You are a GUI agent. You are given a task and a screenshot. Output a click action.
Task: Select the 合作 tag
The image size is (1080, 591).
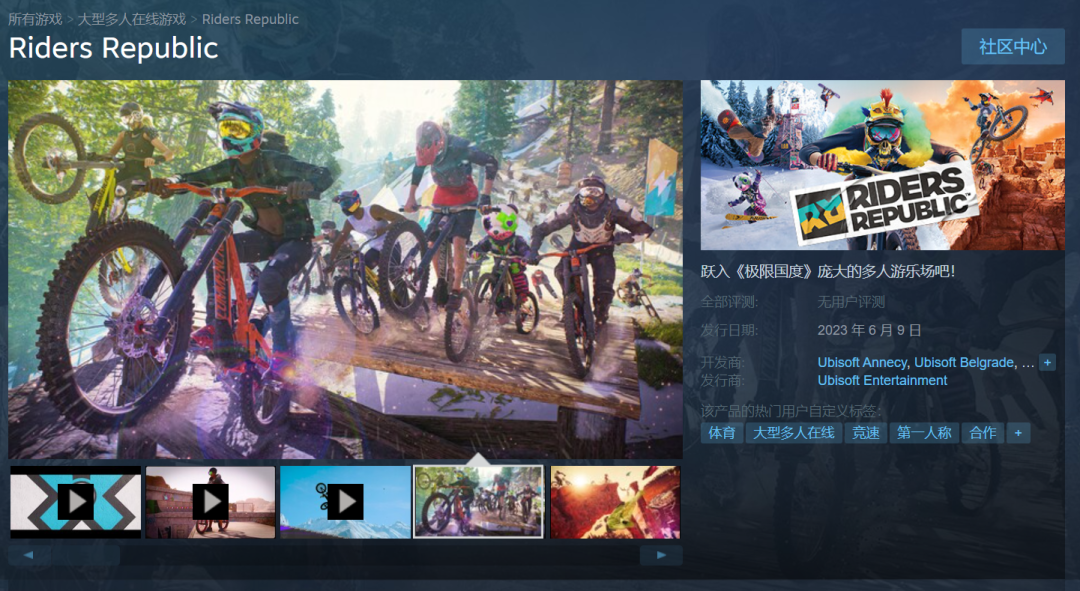(x=982, y=433)
